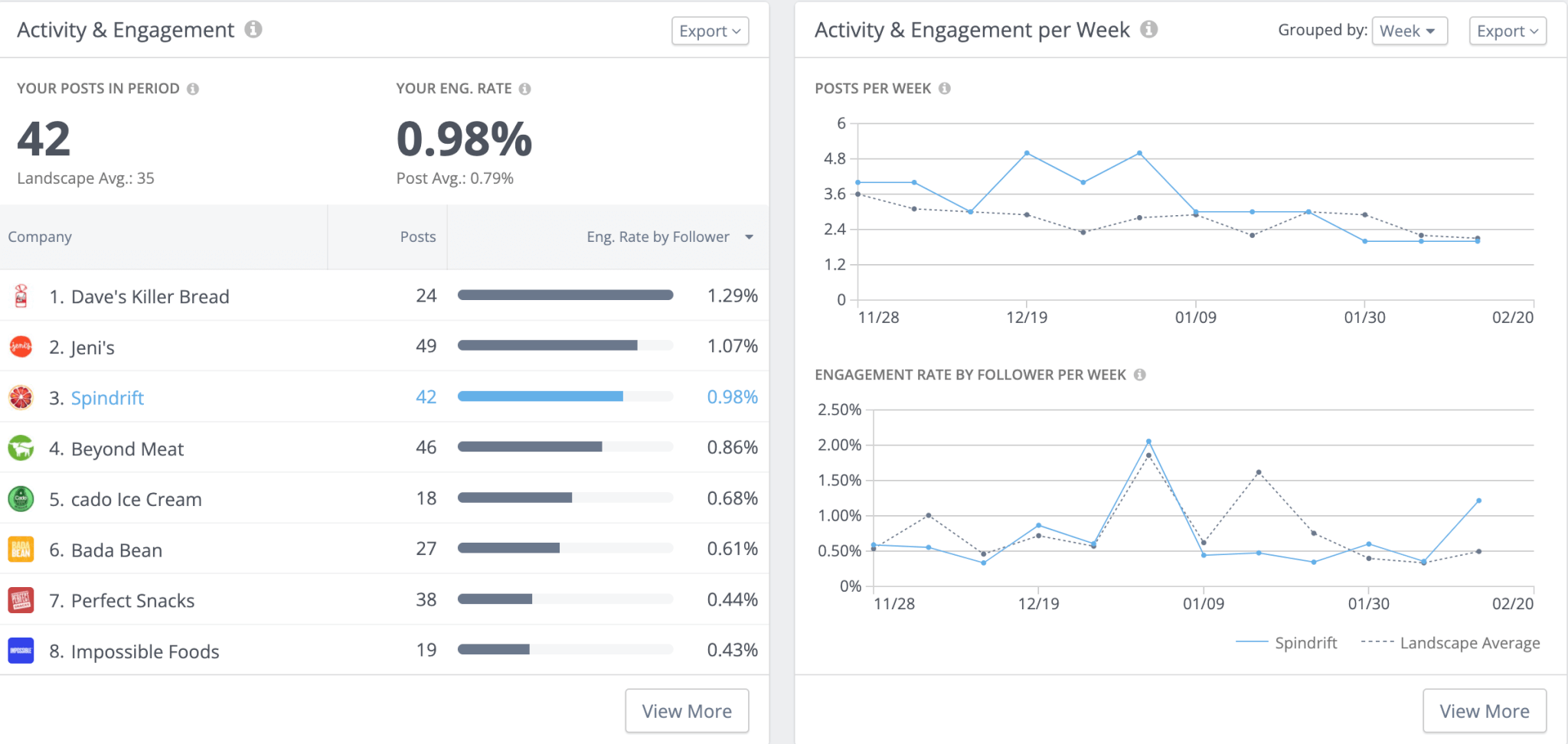Click View More under weekly charts

[x=1485, y=711]
